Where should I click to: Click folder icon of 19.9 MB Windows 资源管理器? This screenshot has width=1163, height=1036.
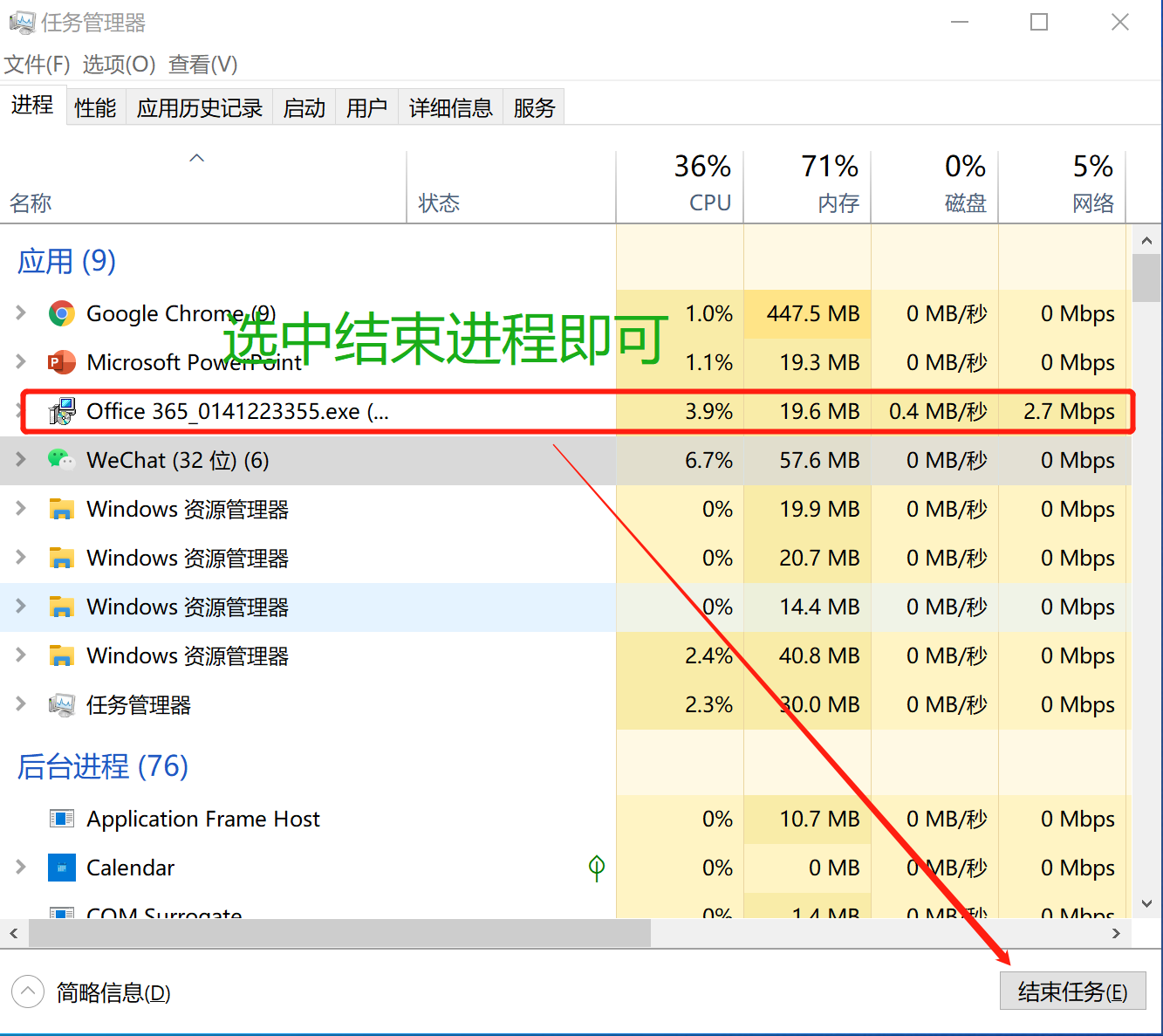(62, 509)
